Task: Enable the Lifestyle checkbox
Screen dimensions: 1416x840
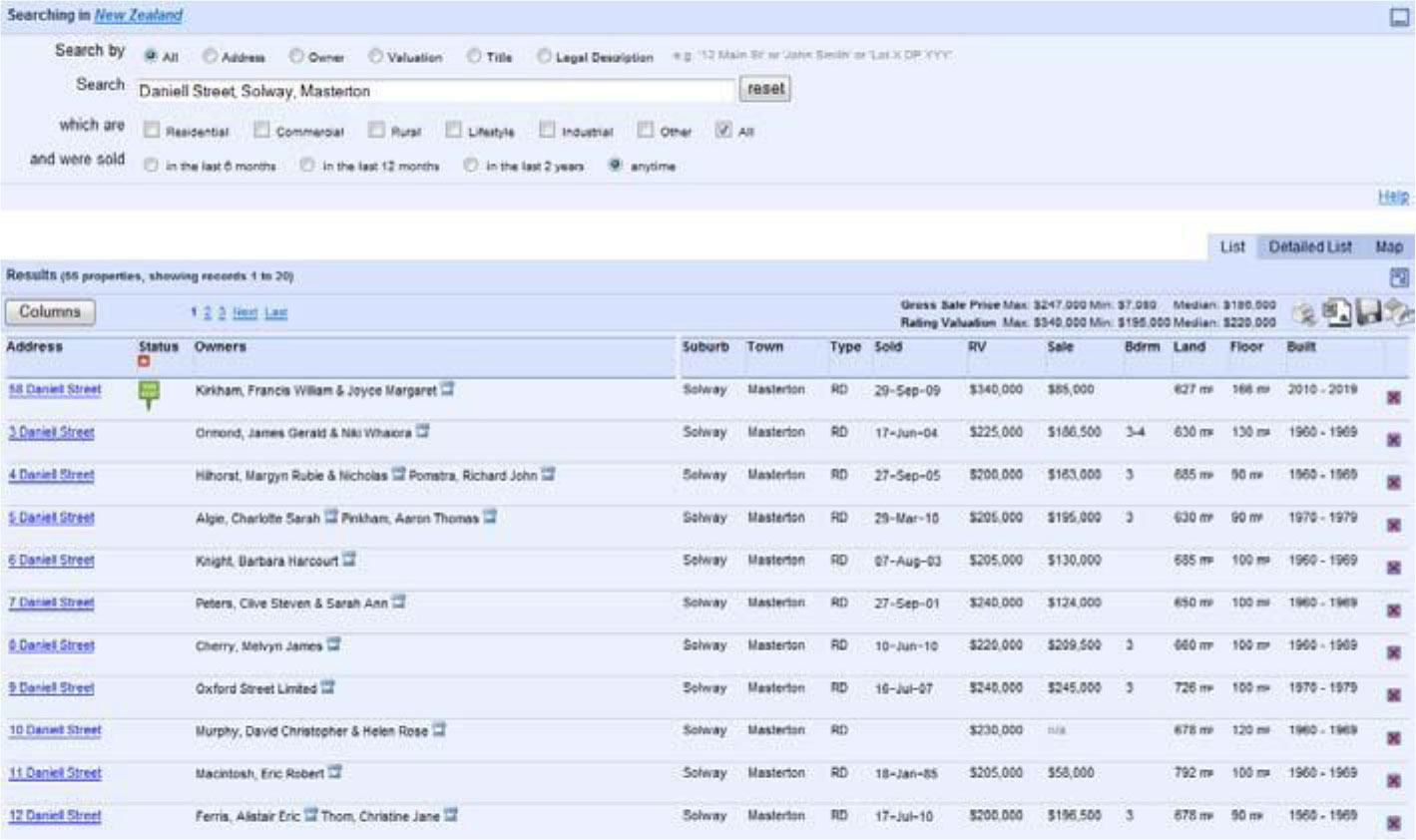Action: pos(454,130)
